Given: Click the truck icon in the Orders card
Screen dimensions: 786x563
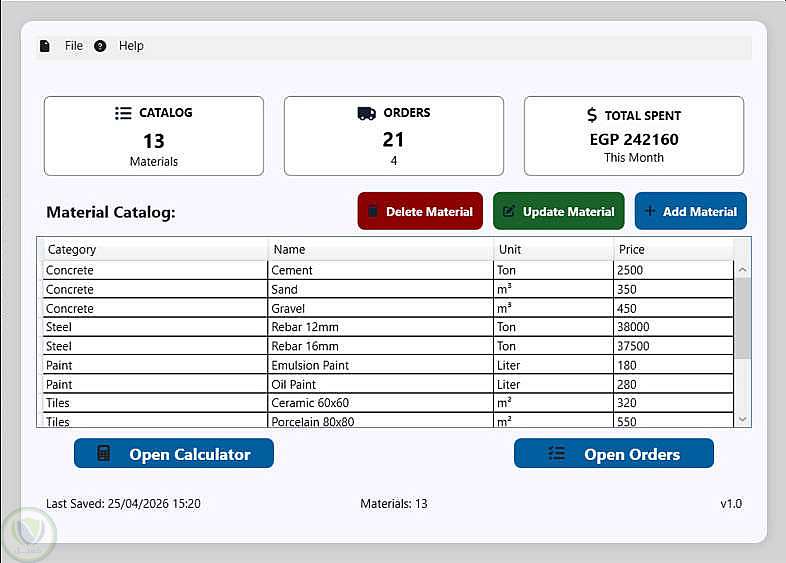Looking at the screenshot, I should pyautogui.click(x=366, y=113).
